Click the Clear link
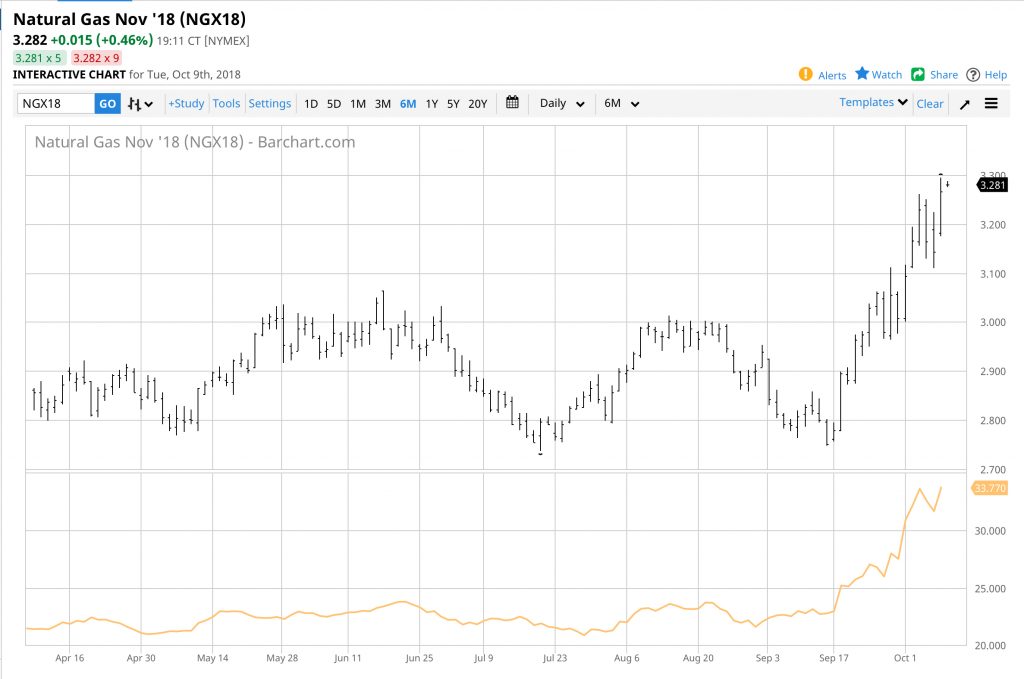1024x679 pixels. pyautogui.click(x=930, y=104)
